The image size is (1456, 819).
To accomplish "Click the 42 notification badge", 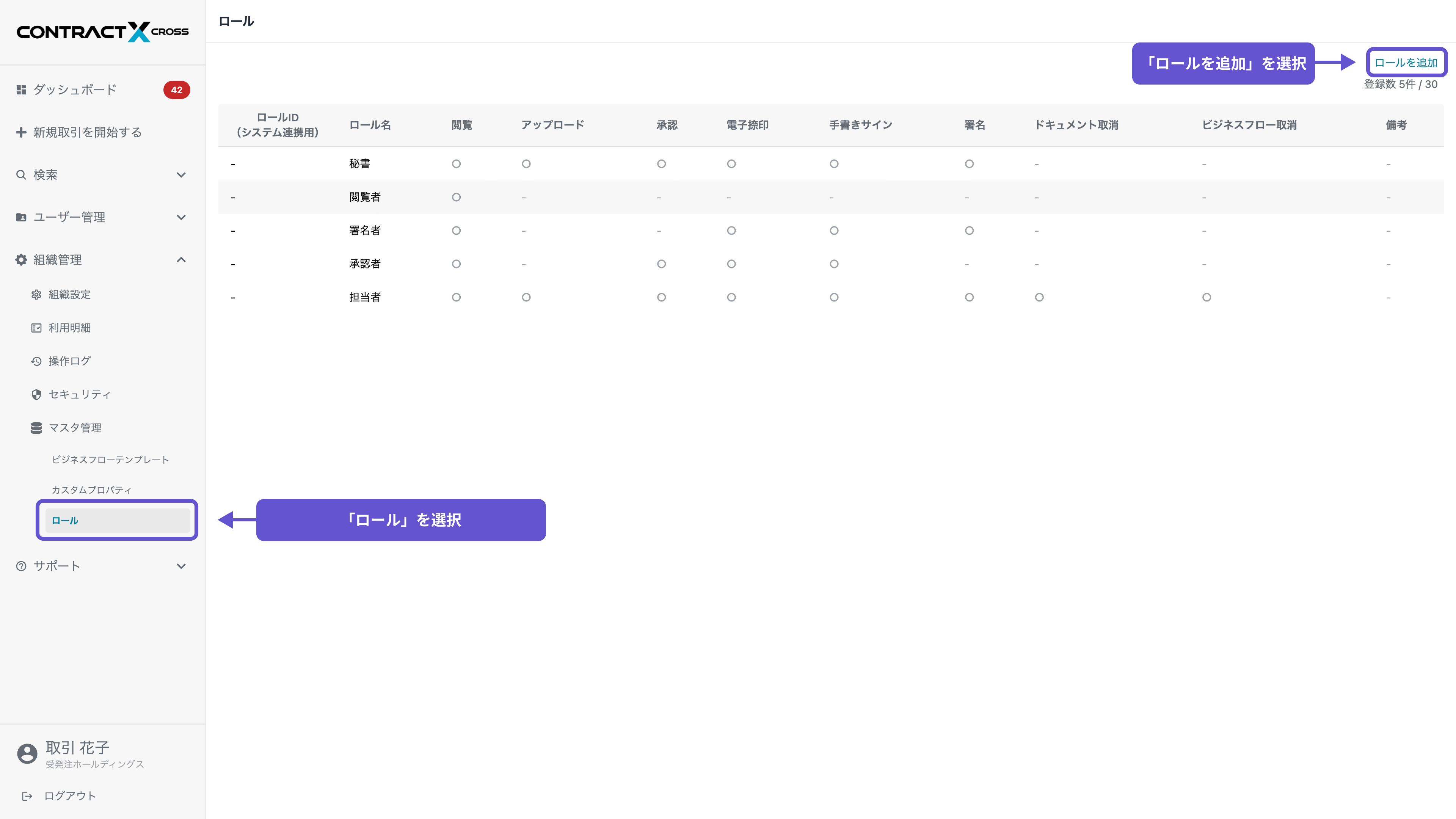I will (176, 90).
